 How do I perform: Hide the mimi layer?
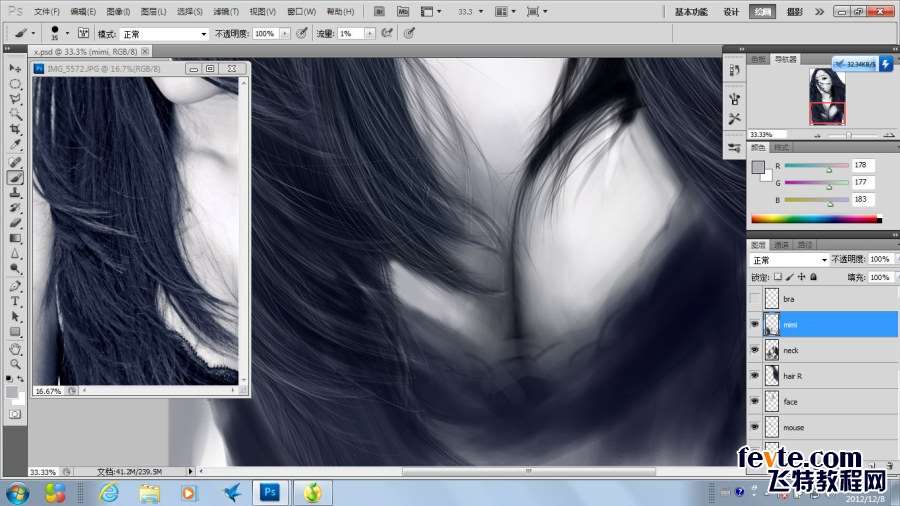pyautogui.click(x=754, y=325)
